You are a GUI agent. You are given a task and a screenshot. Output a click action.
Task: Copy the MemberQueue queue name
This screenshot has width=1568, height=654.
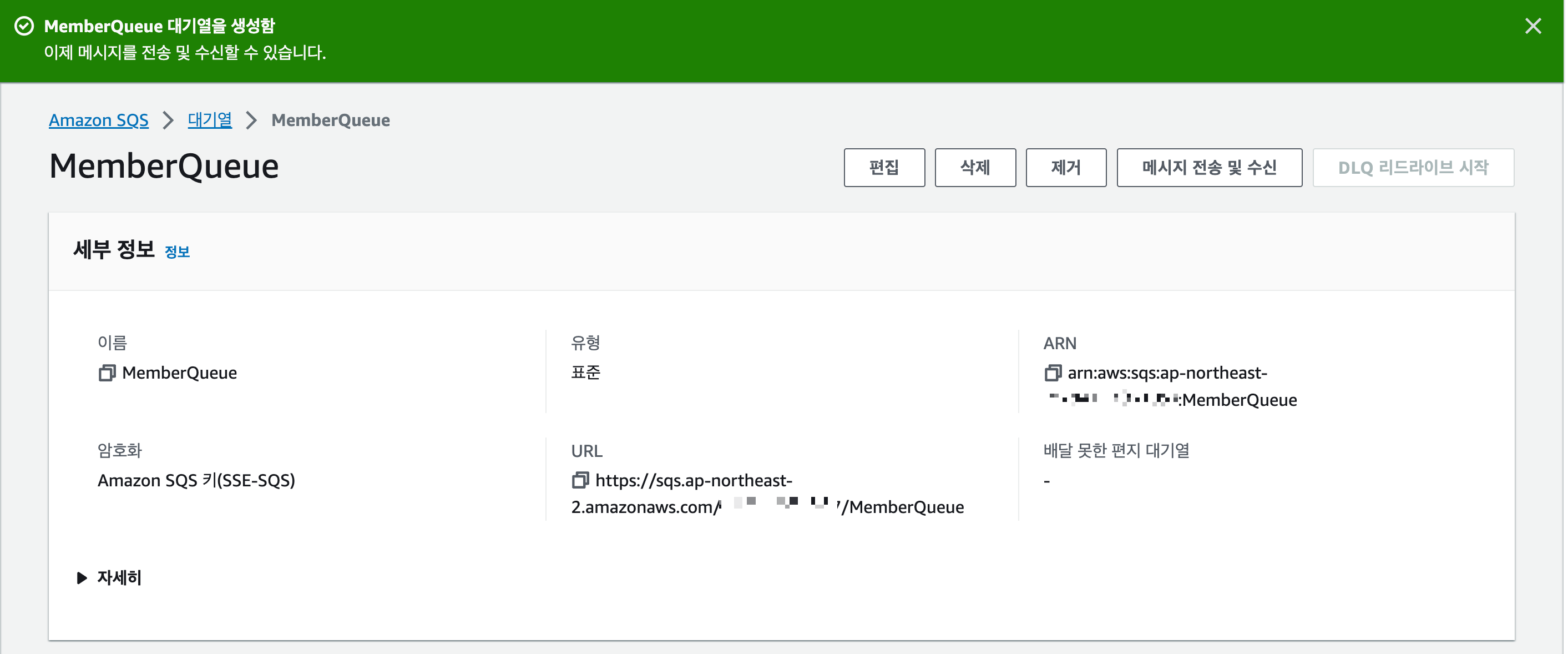[109, 373]
